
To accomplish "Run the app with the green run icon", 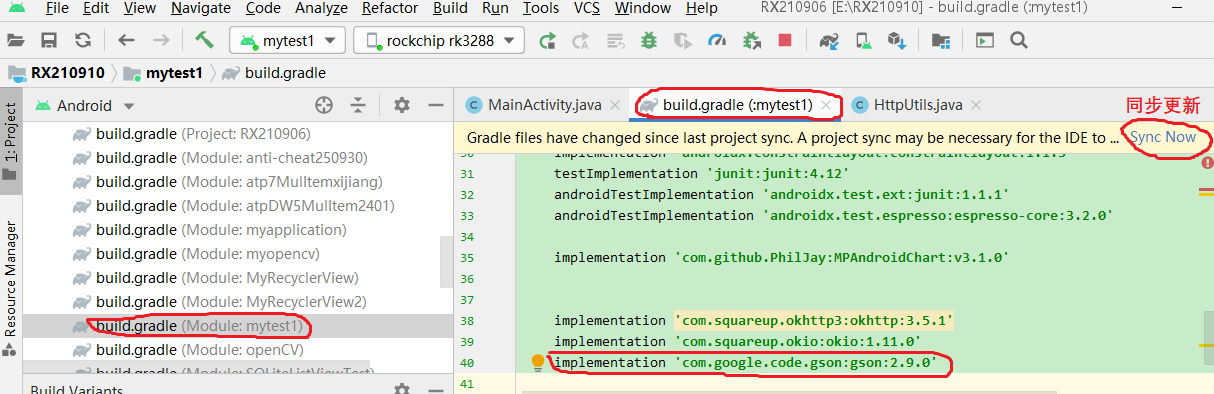I will 547,41.
